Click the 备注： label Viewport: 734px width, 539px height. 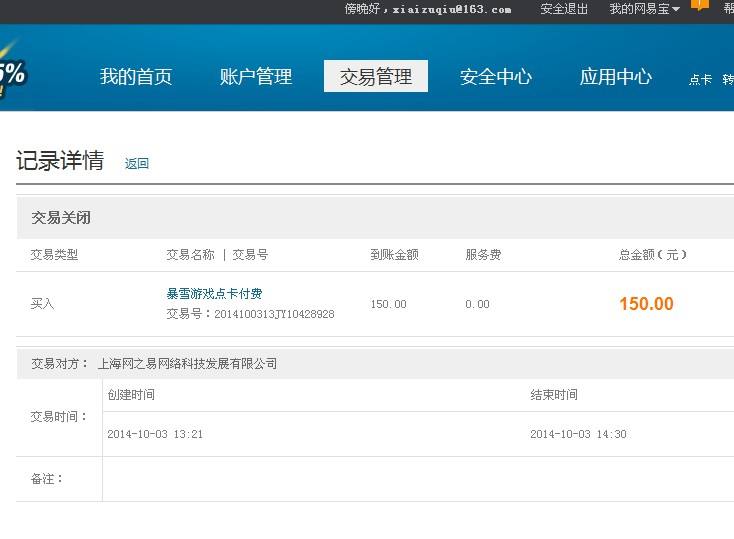(x=46, y=479)
